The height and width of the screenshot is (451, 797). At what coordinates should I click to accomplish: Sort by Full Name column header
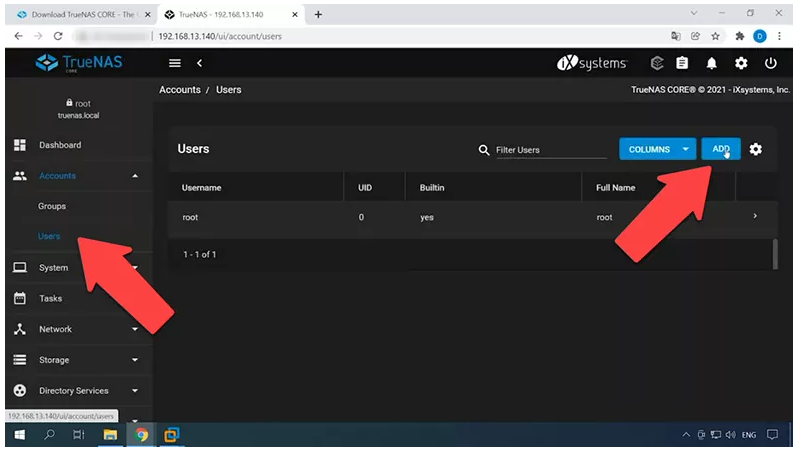point(616,188)
